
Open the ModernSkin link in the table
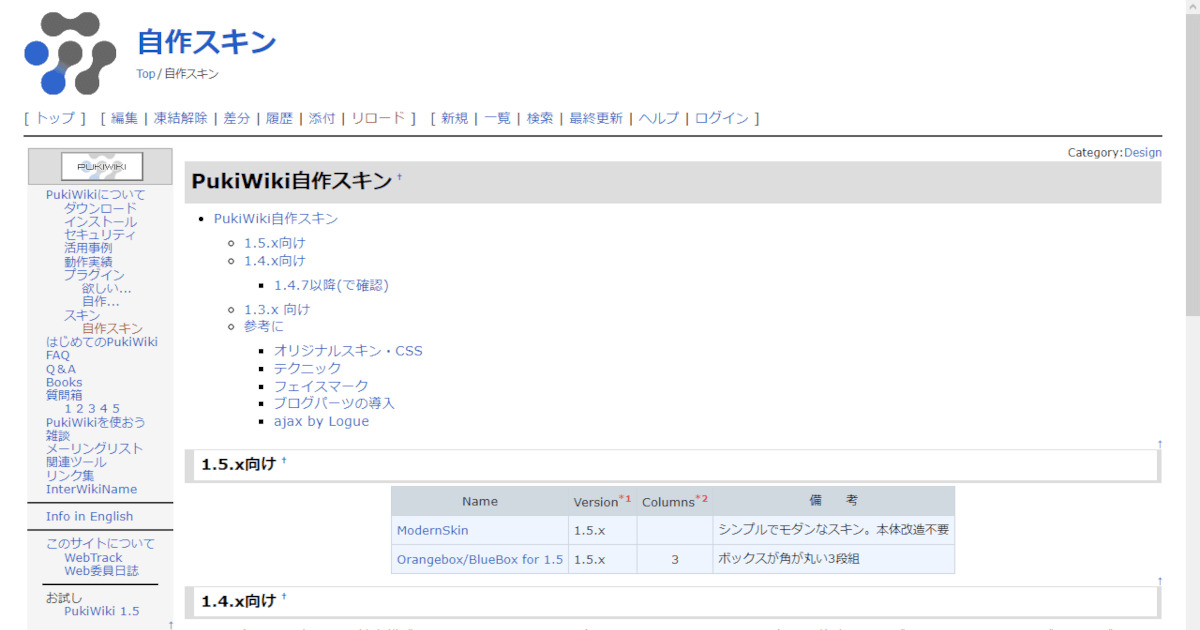tap(432, 530)
